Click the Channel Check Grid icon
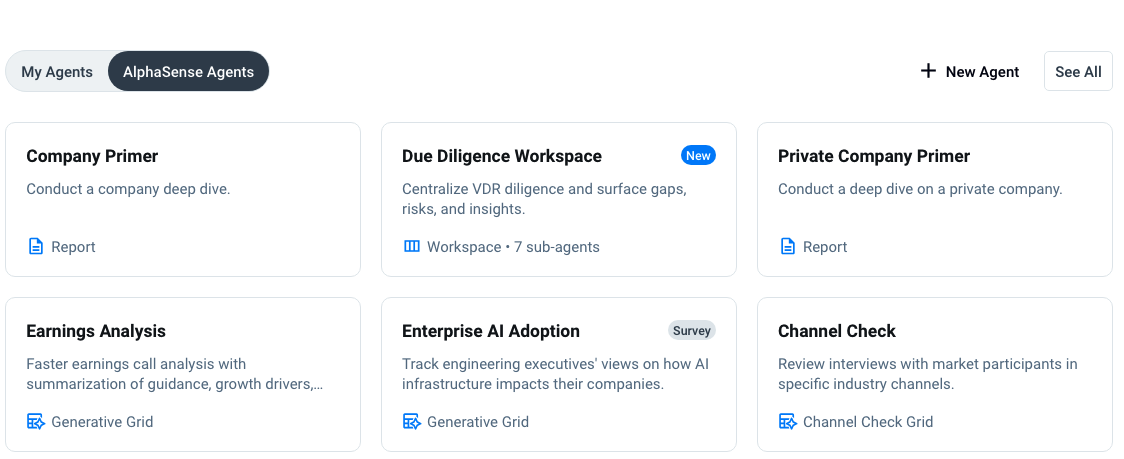Viewport: 1124px width, 459px height. click(788, 422)
